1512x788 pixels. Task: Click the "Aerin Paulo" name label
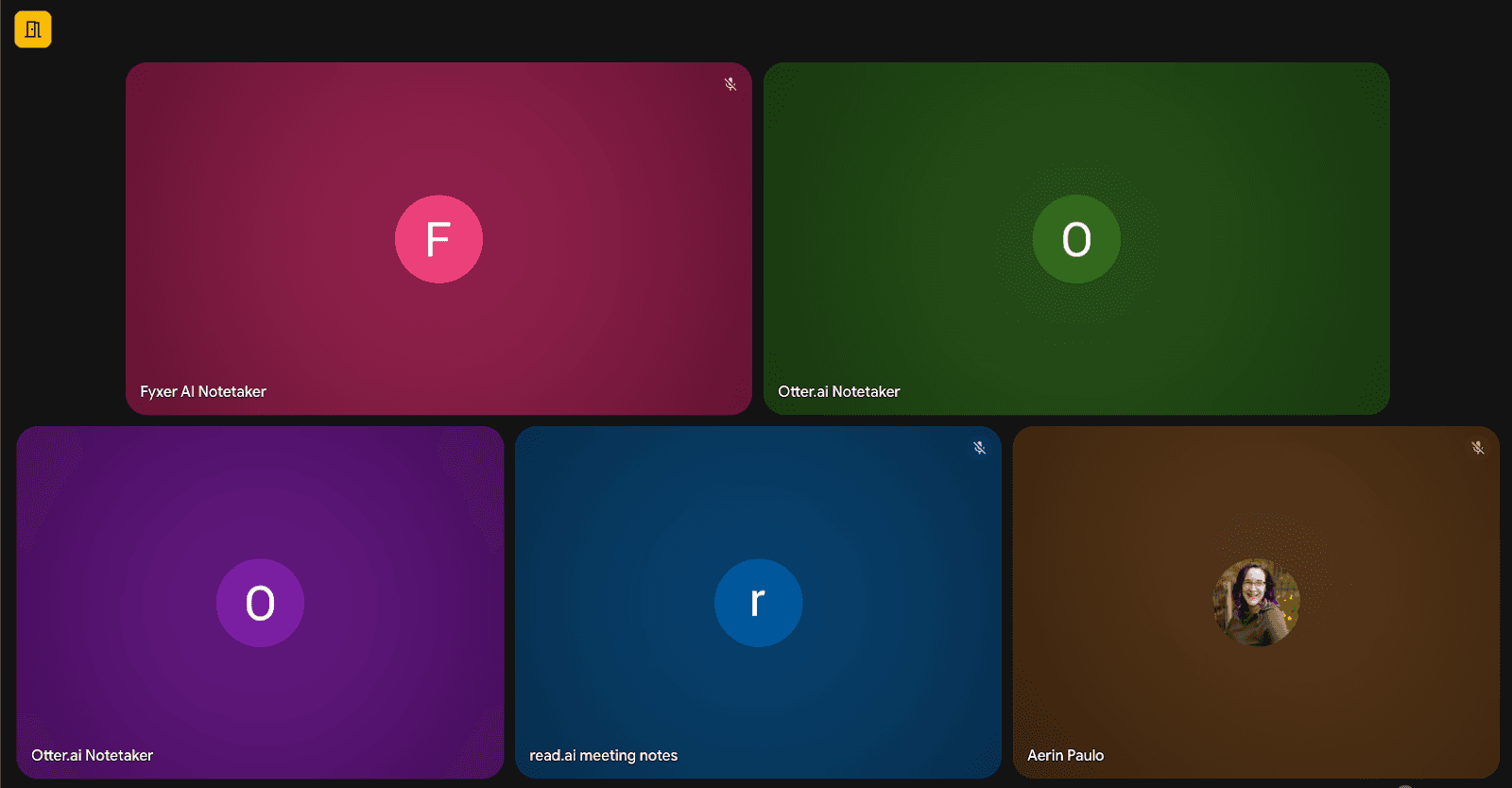pos(1065,755)
